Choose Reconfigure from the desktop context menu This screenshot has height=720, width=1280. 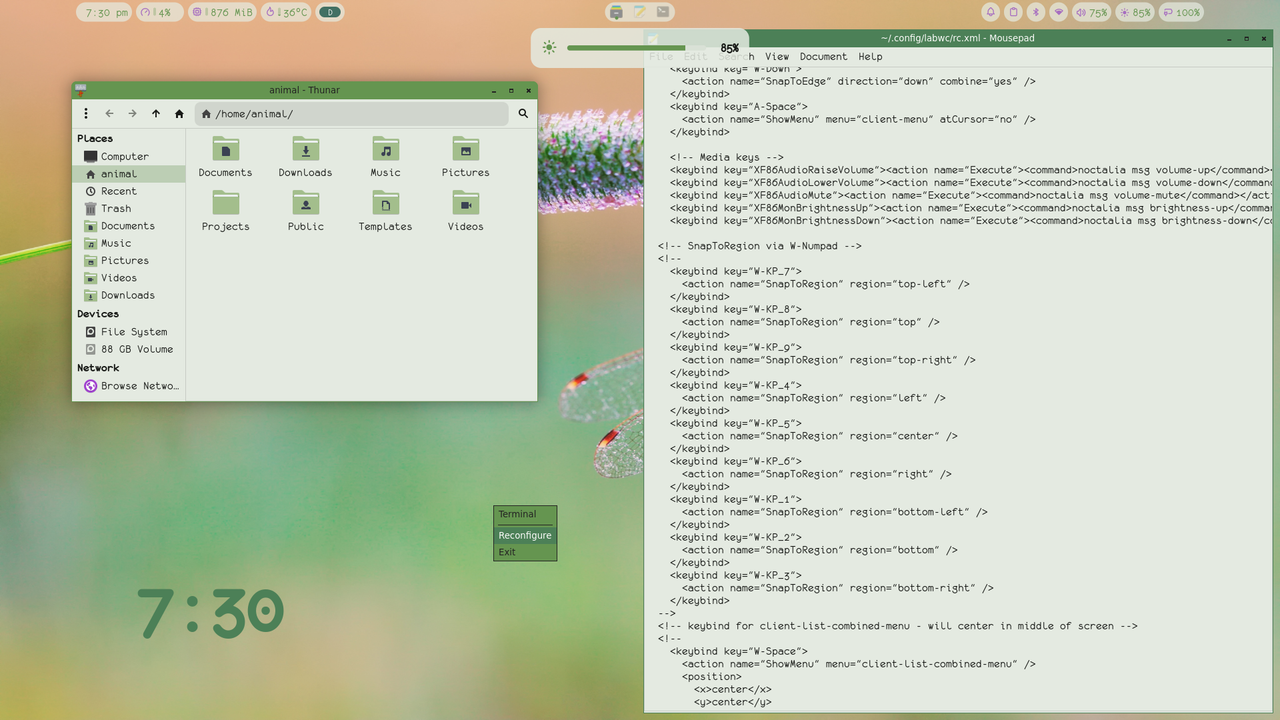point(525,535)
